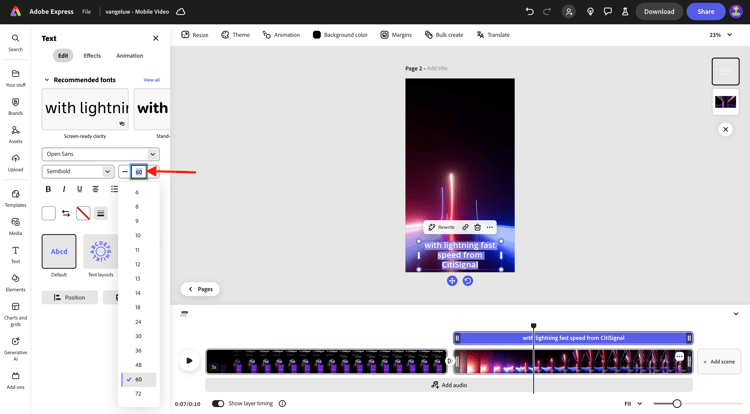Click the Share button
750x414 pixels.
(706, 11)
